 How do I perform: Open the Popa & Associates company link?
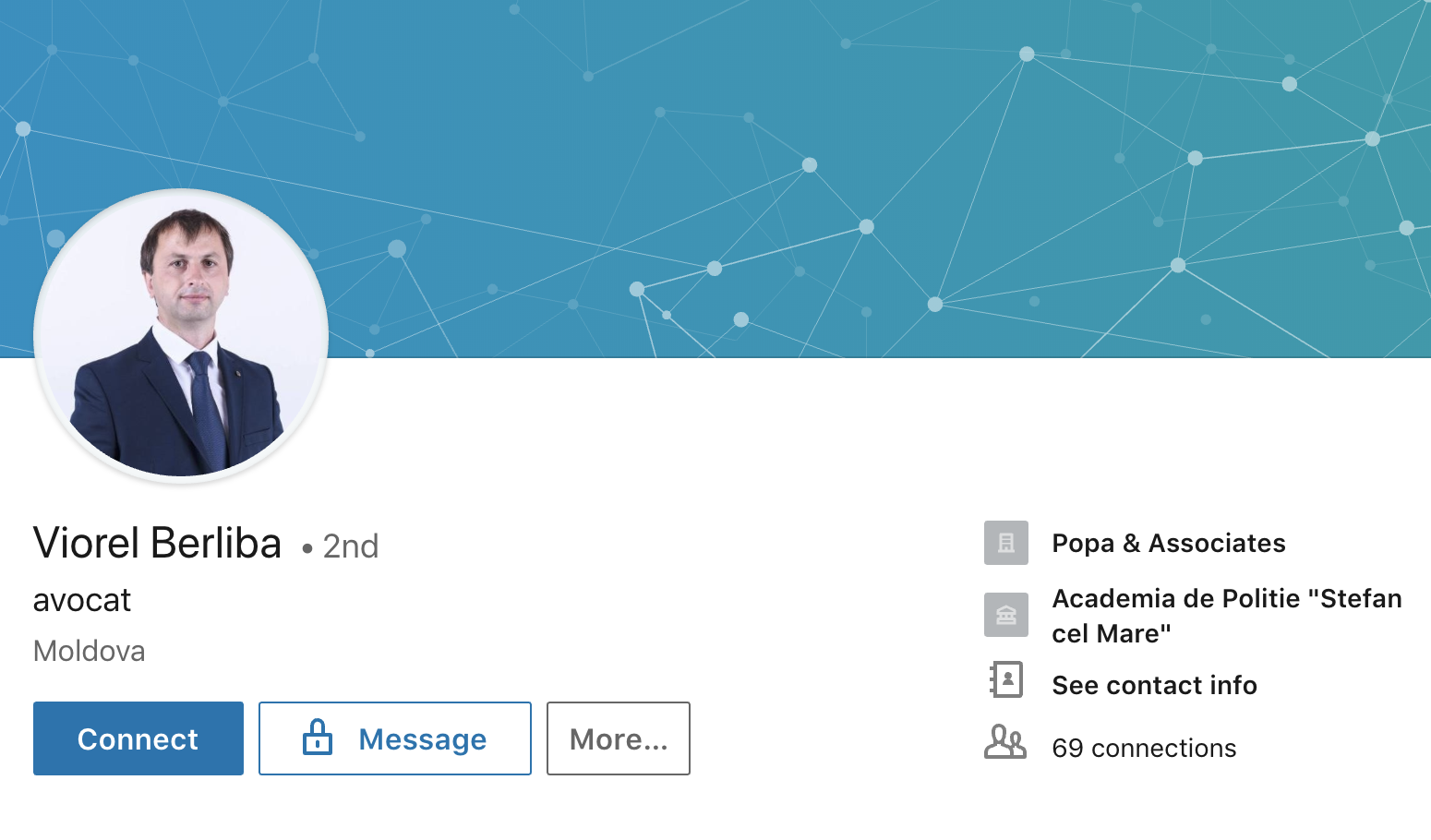tap(1168, 544)
